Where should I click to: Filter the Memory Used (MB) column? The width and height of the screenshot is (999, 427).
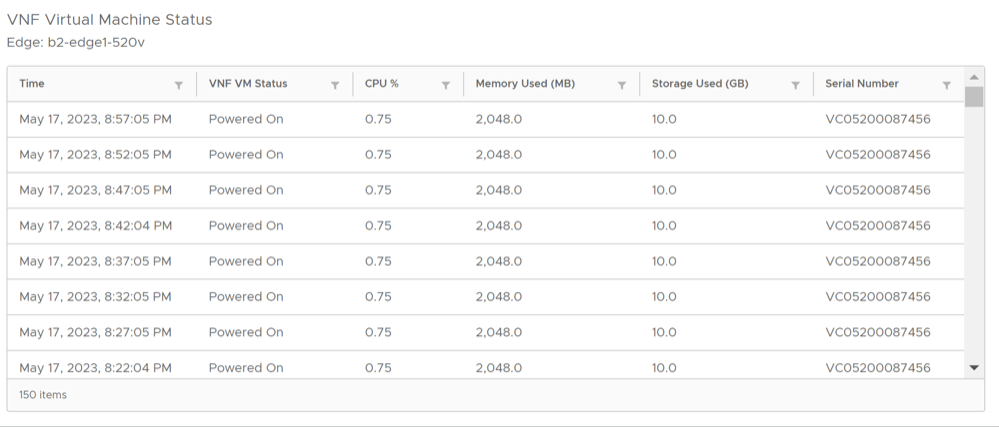click(x=622, y=85)
